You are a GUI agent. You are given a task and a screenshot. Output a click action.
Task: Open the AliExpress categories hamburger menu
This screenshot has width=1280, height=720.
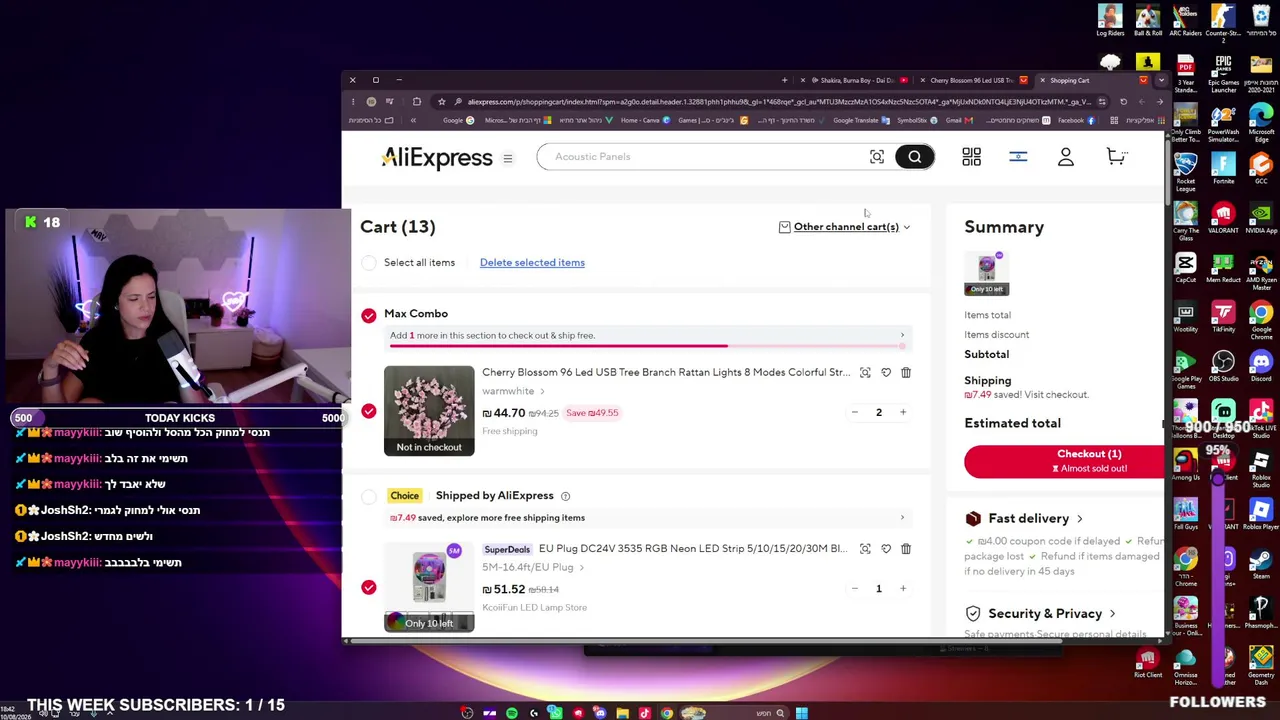point(507,158)
